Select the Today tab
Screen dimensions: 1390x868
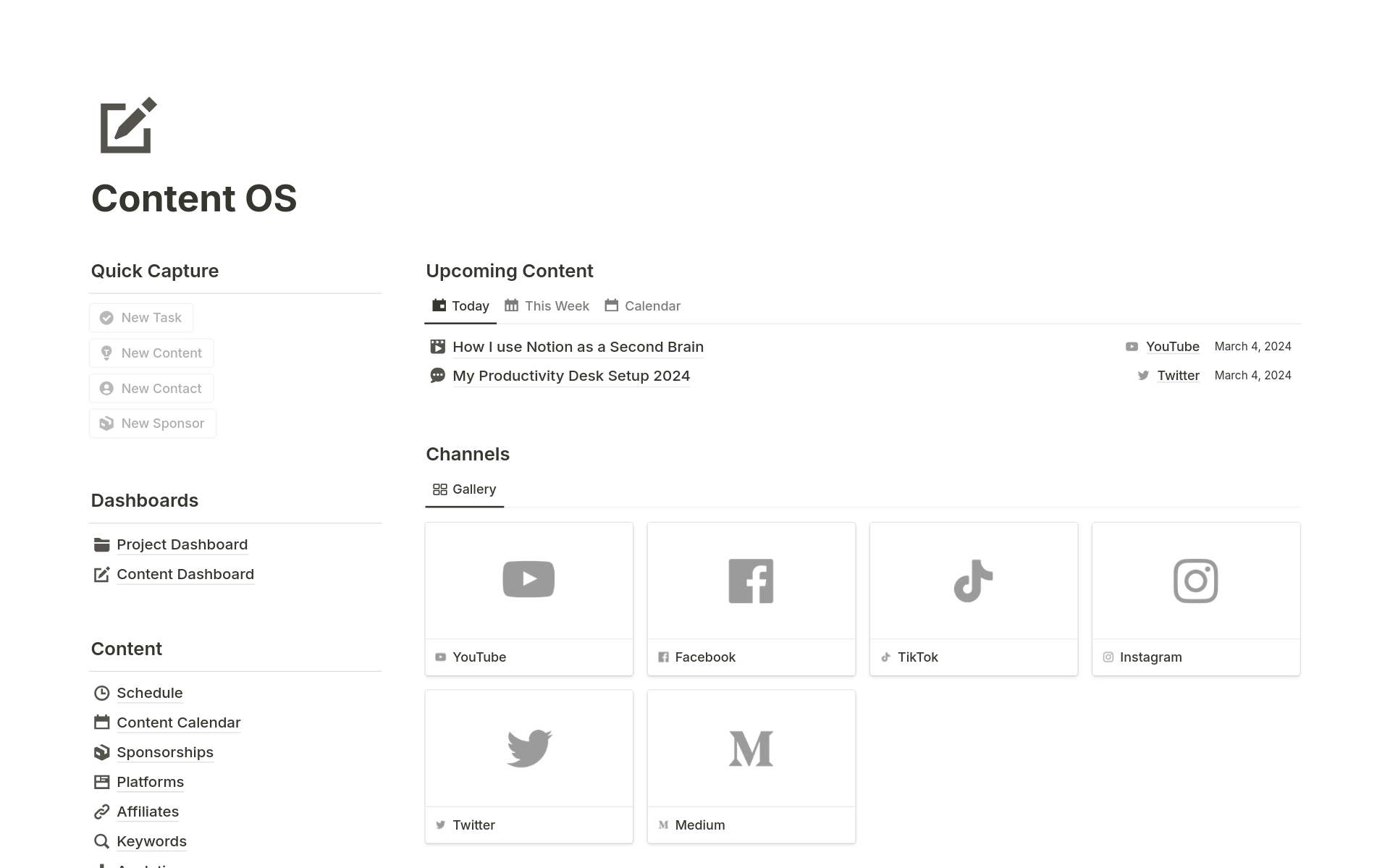tap(460, 306)
